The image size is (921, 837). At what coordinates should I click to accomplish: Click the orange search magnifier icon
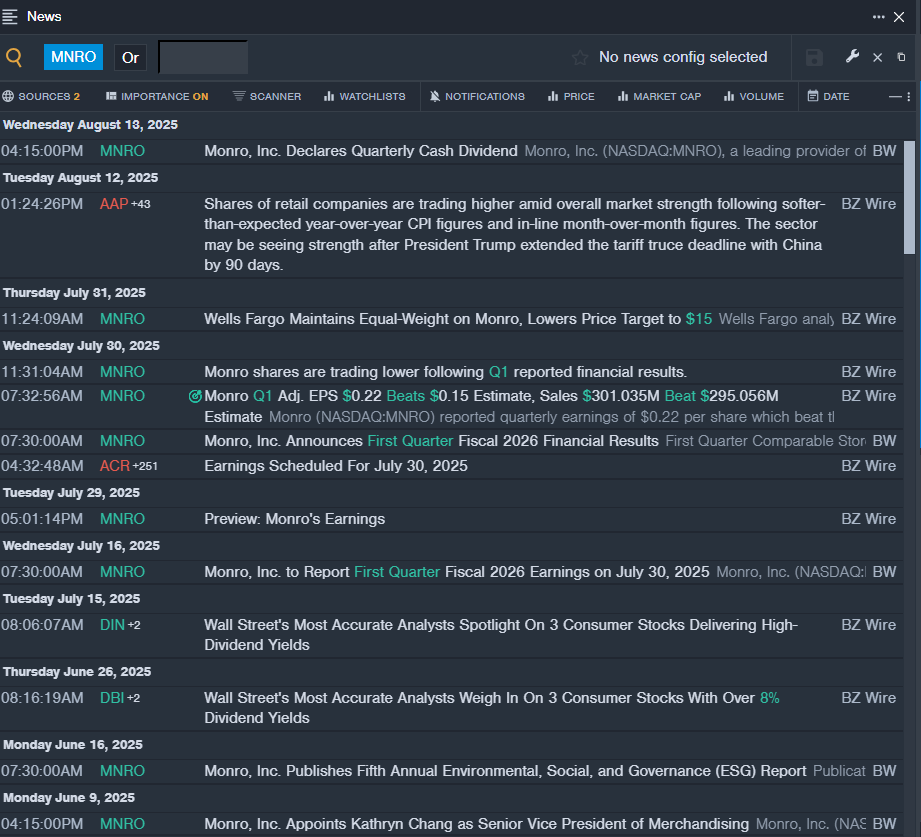(14, 57)
